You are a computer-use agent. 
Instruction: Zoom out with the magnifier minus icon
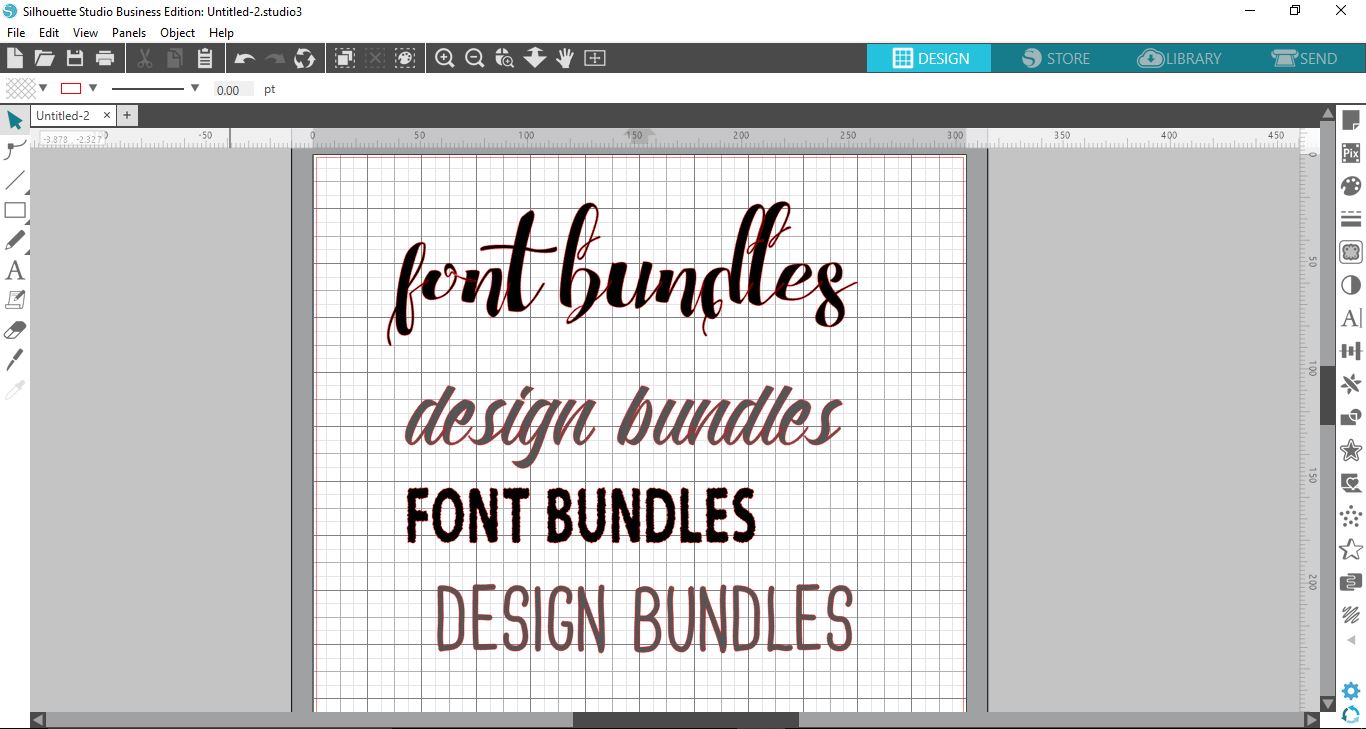[475, 58]
